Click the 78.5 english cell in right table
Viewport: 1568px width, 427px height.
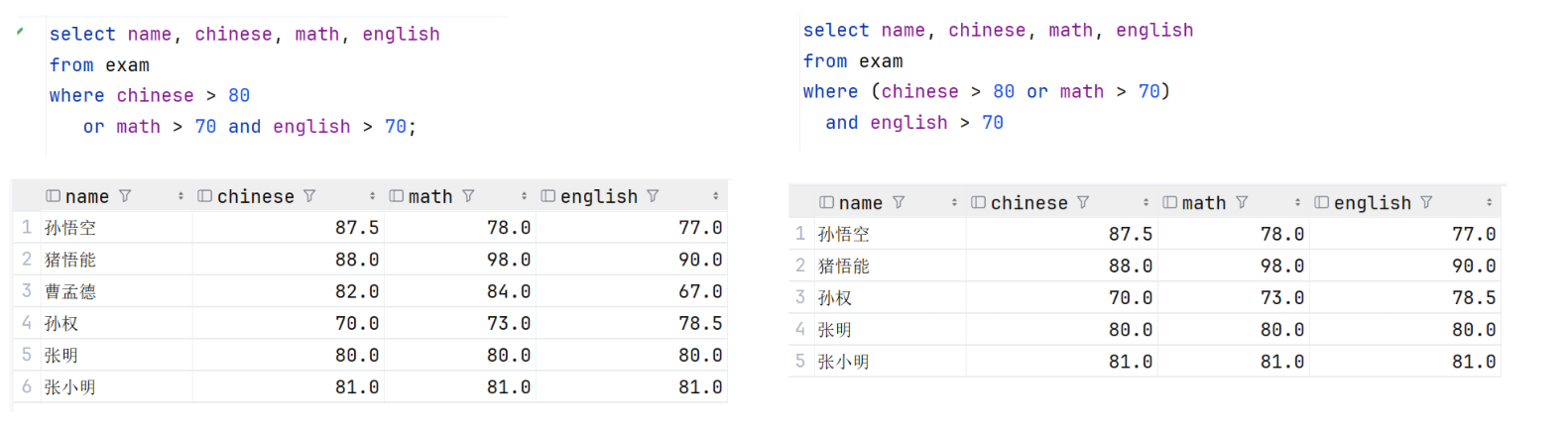[1474, 298]
